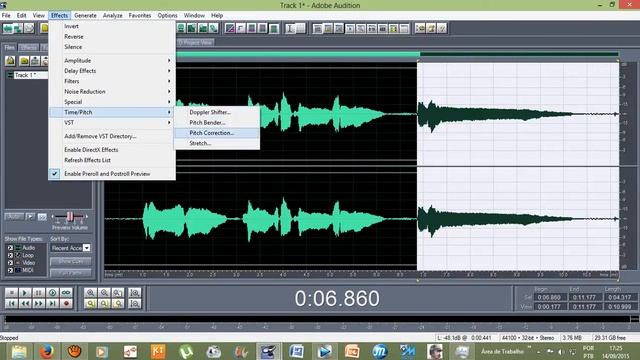
Task: Select Time/Pitch in Effects menu
Action: (112, 112)
